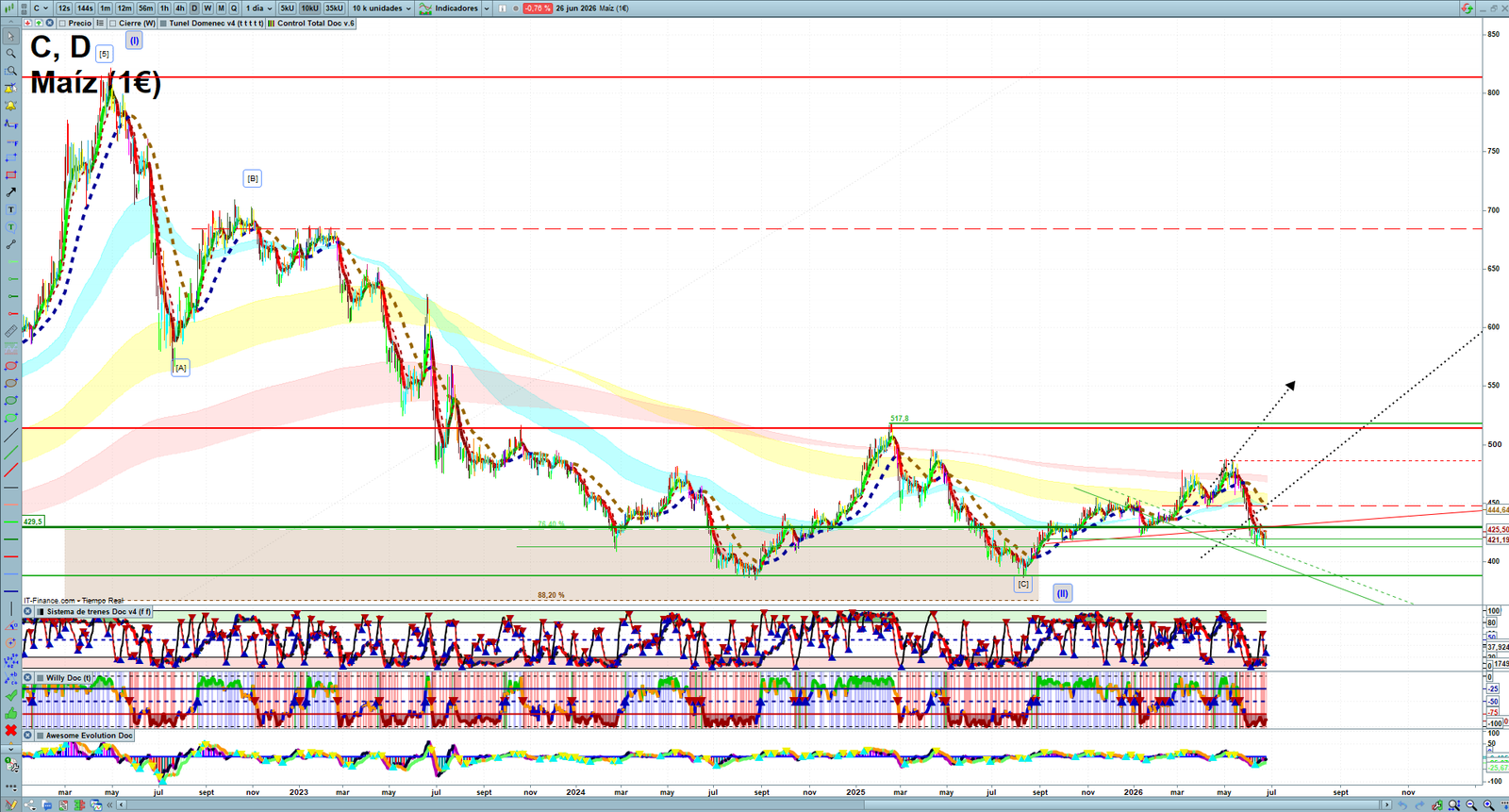The image size is (1509, 812).
Task: Select the green diagonal line tool
Action: point(10,452)
